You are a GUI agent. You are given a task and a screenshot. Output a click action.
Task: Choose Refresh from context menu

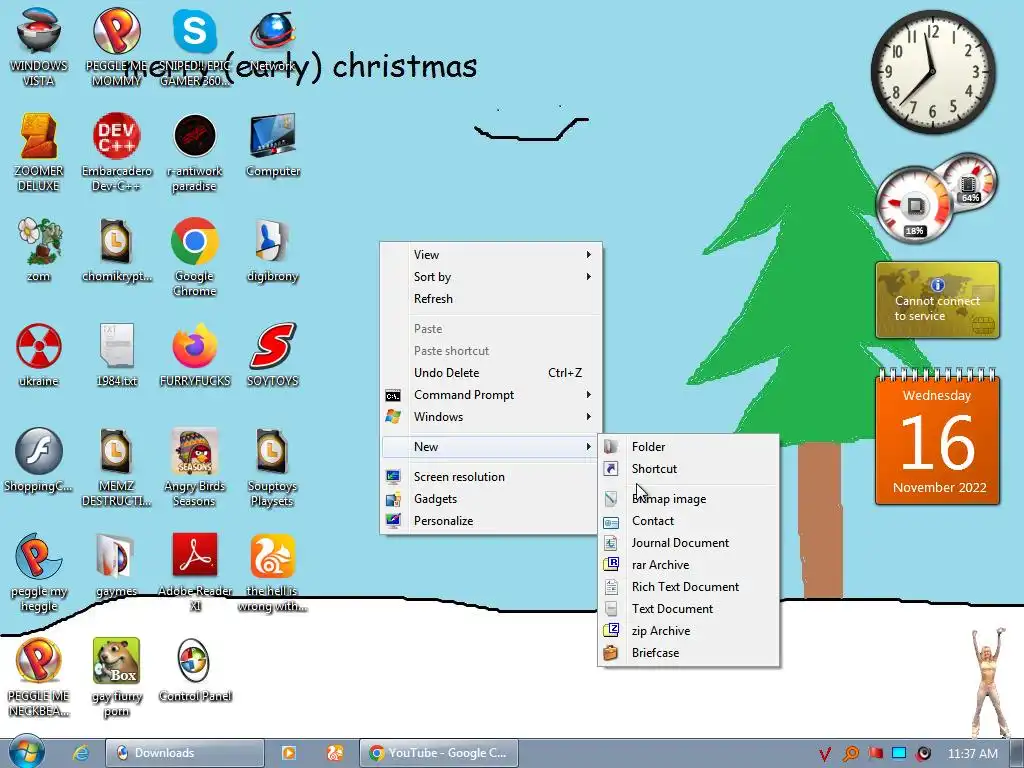491,298
